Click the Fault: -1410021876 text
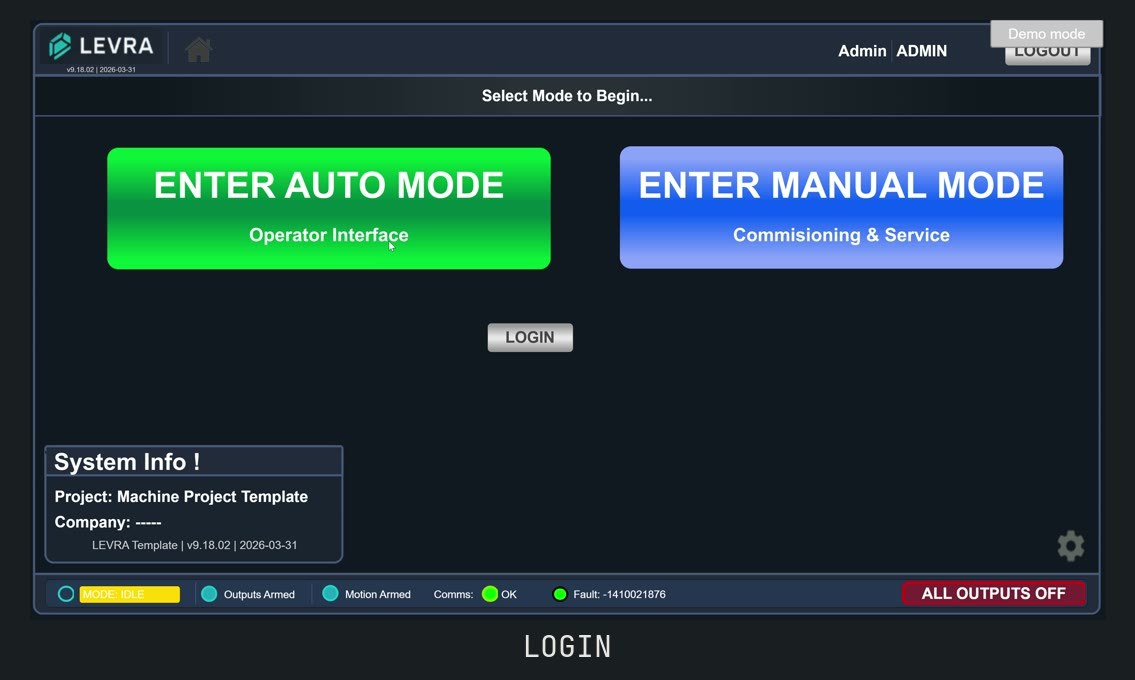 [620, 595]
